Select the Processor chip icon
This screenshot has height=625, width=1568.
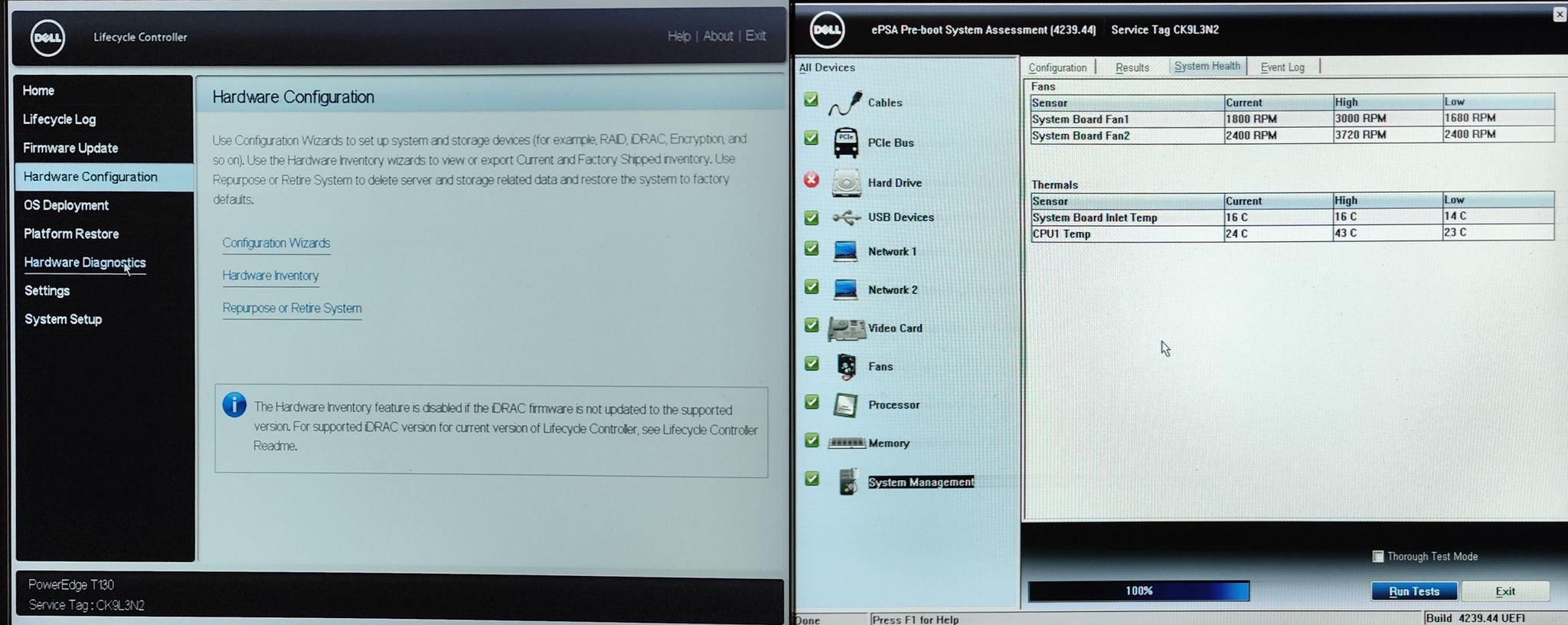(x=845, y=405)
